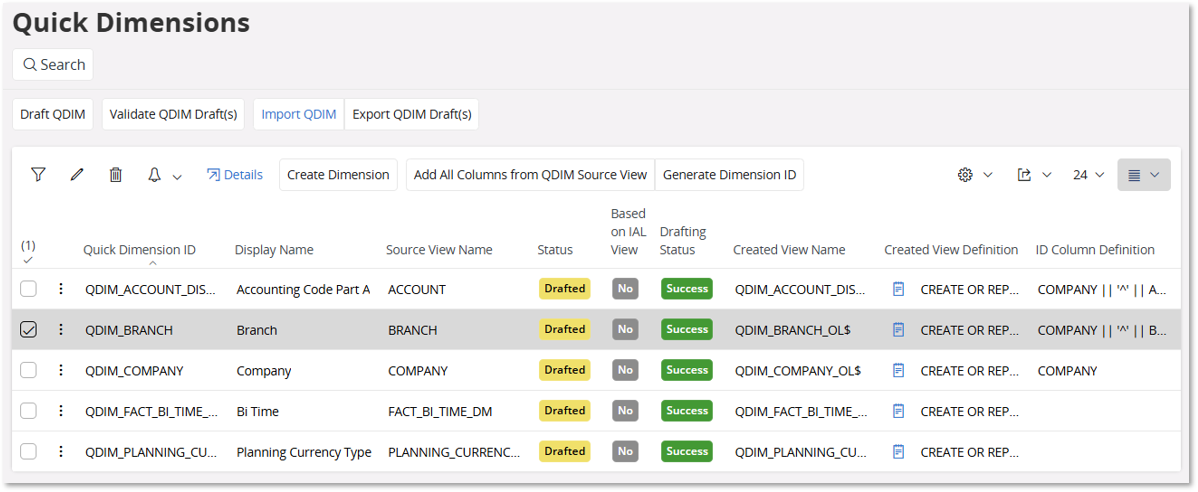
Task: Click the trash delete icon
Action: click(115, 175)
